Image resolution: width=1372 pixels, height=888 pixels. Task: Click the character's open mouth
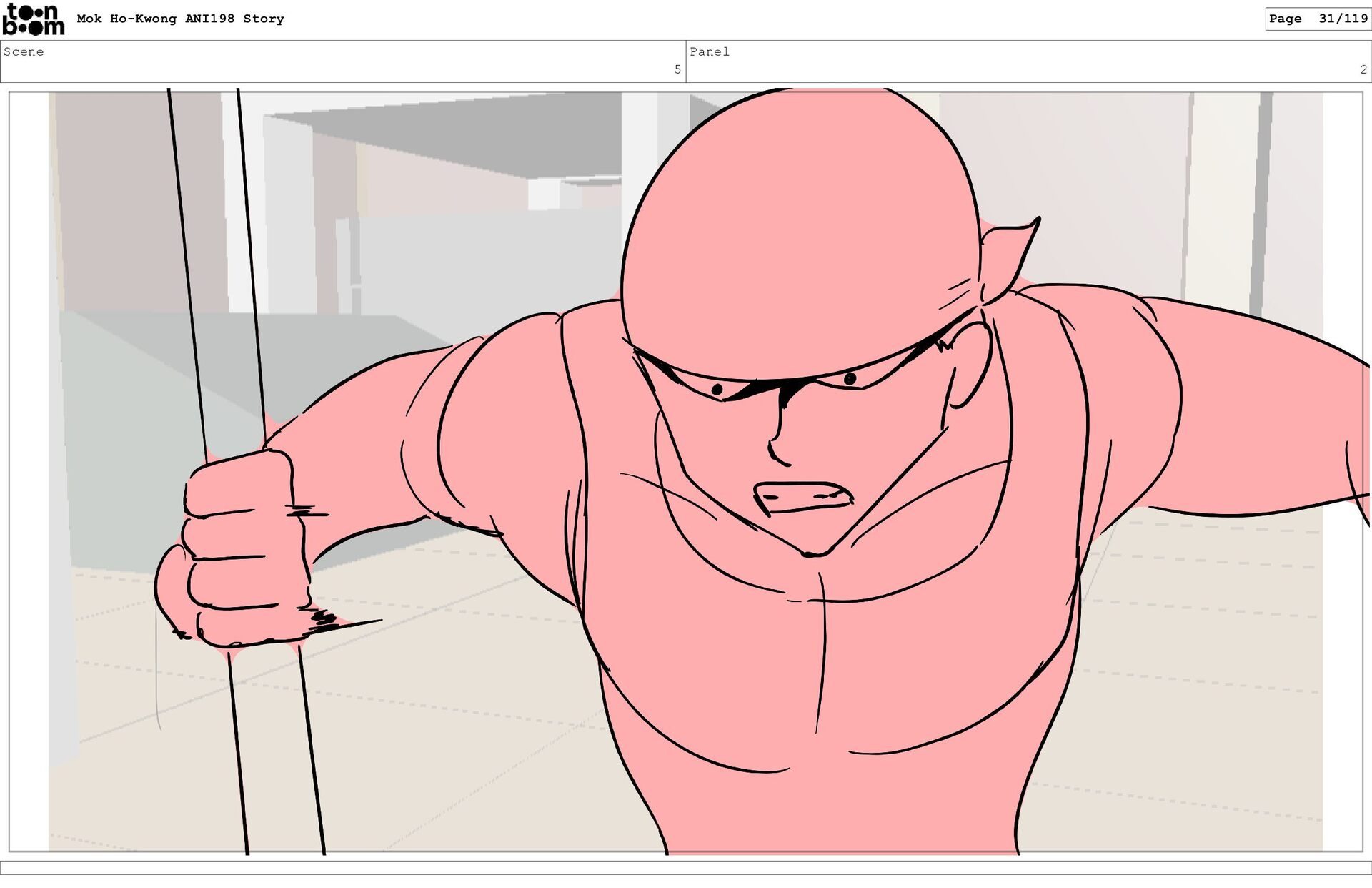pos(804,497)
